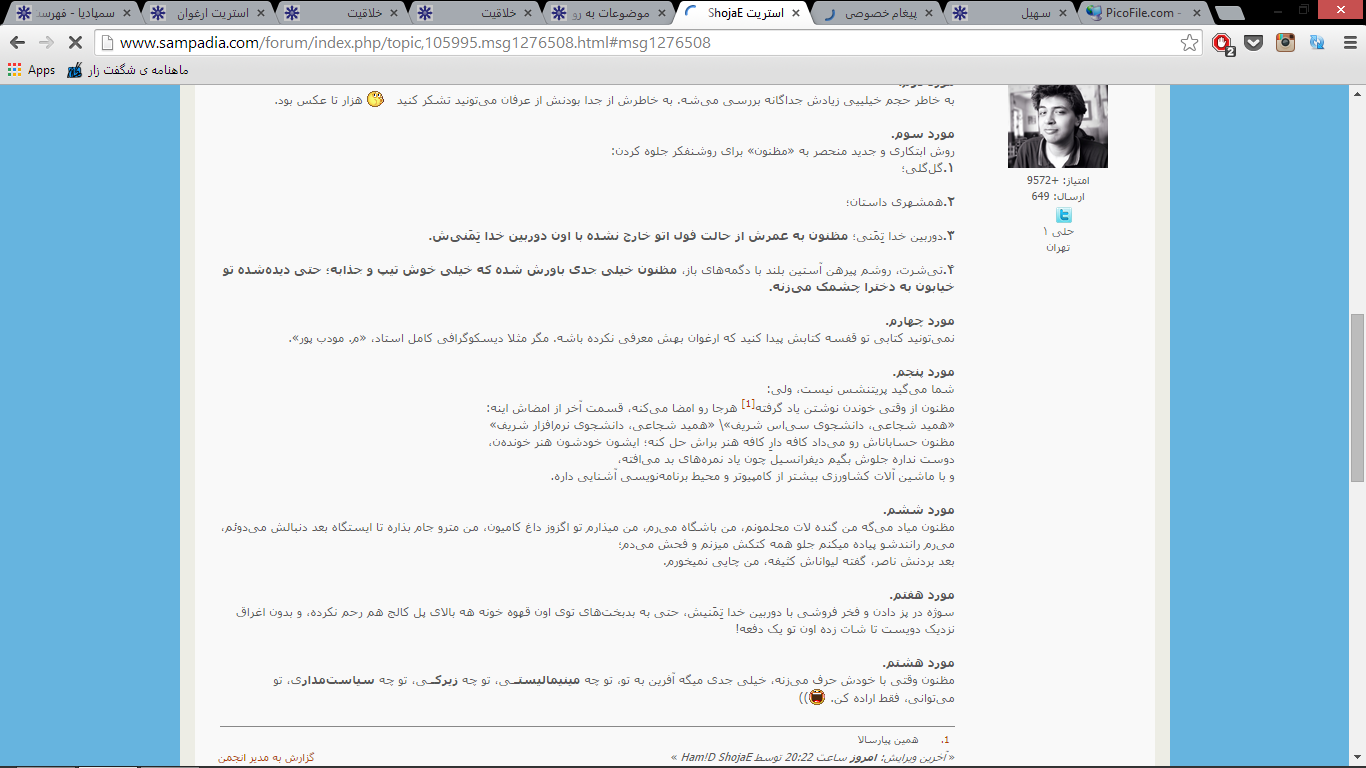Switch to the پیغام خصوصی tab
The image size is (1366, 768).
[875, 13]
